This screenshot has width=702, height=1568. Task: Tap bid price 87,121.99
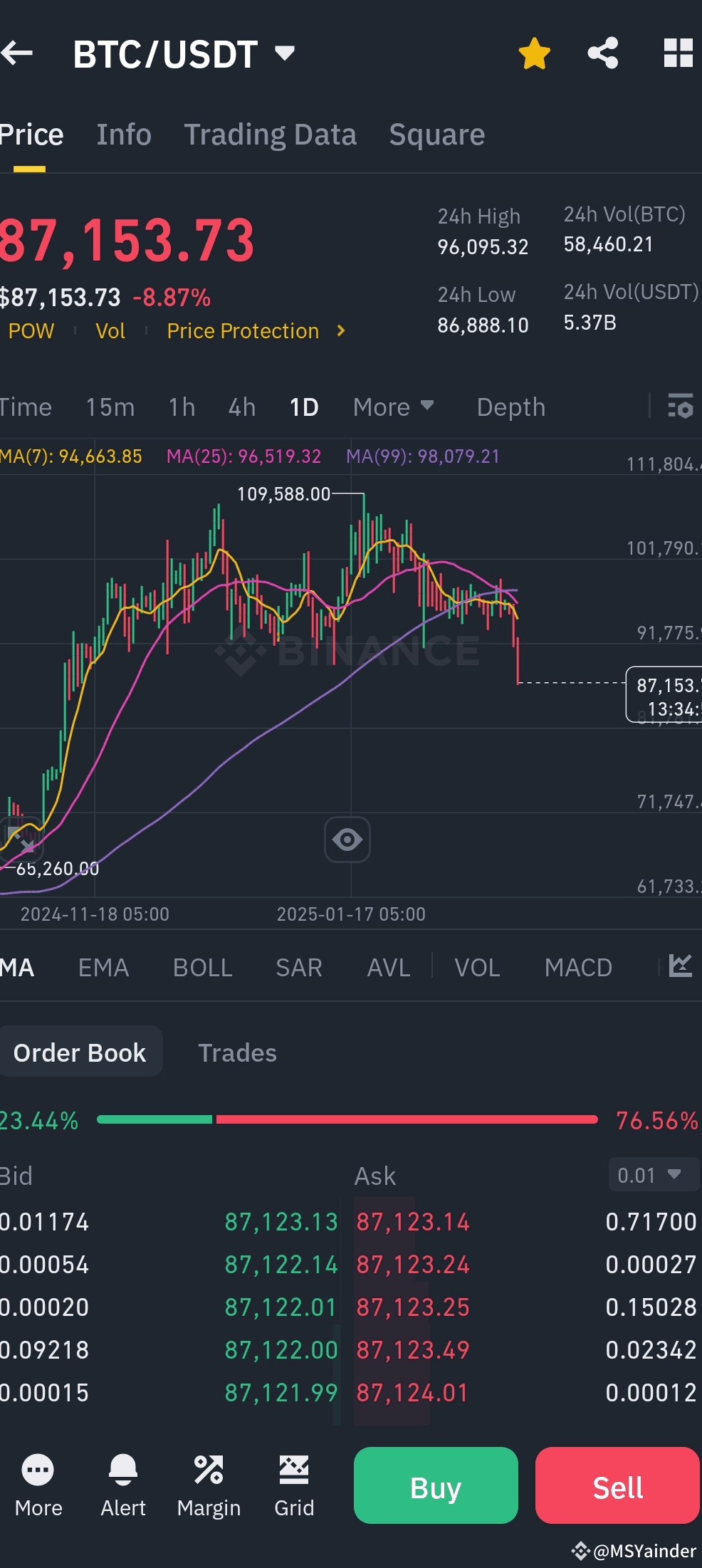point(281,1393)
